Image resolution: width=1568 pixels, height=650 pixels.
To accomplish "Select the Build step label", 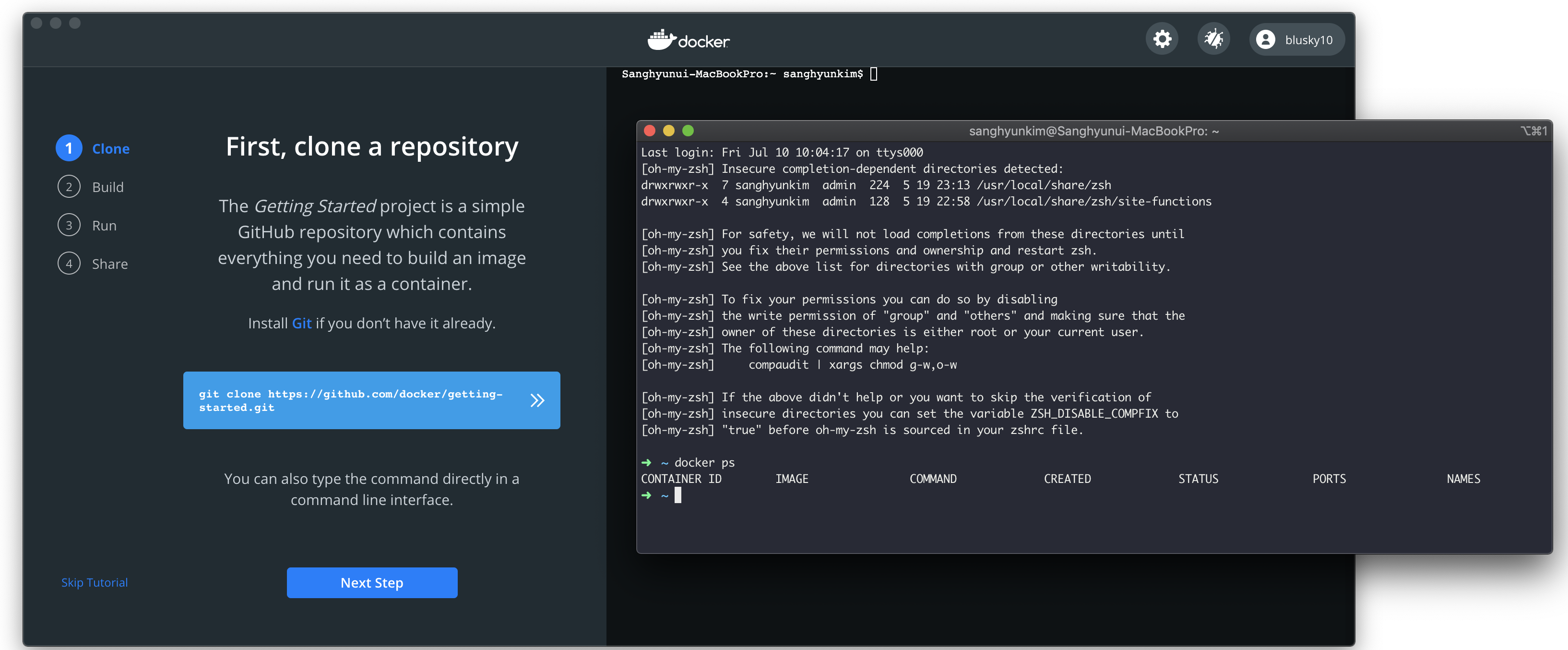I will [x=108, y=187].
